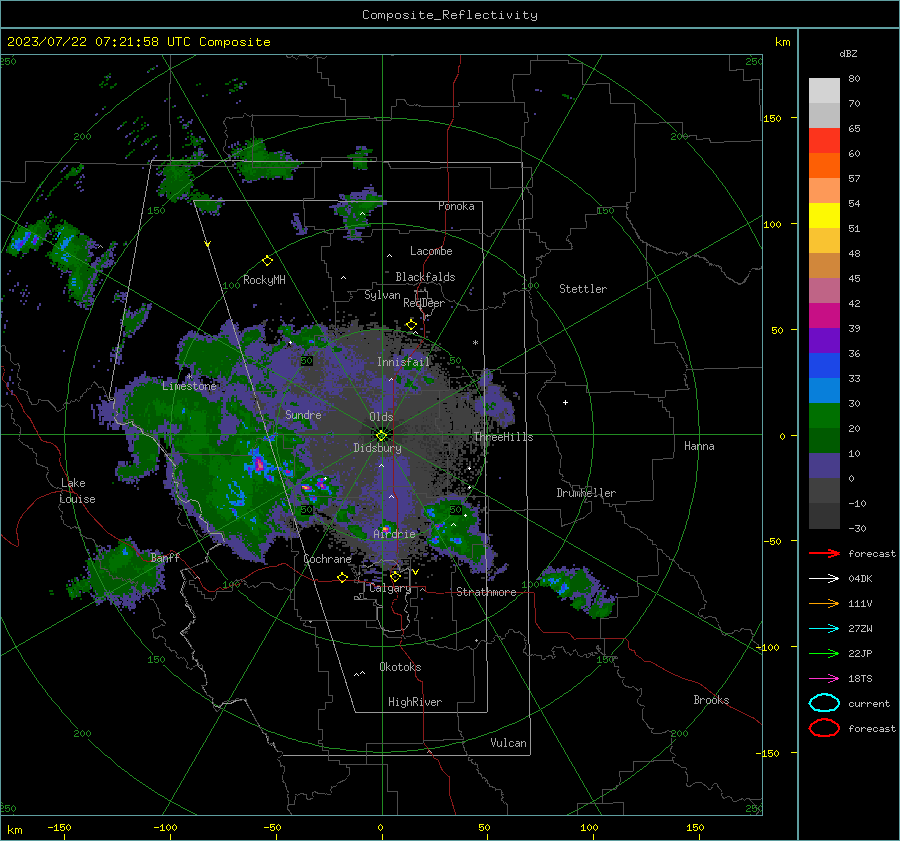Screen dimensions: 900x841
Task: Pick the lightest gray 70-80 dBZ swatch
Action: click(824, 90)
